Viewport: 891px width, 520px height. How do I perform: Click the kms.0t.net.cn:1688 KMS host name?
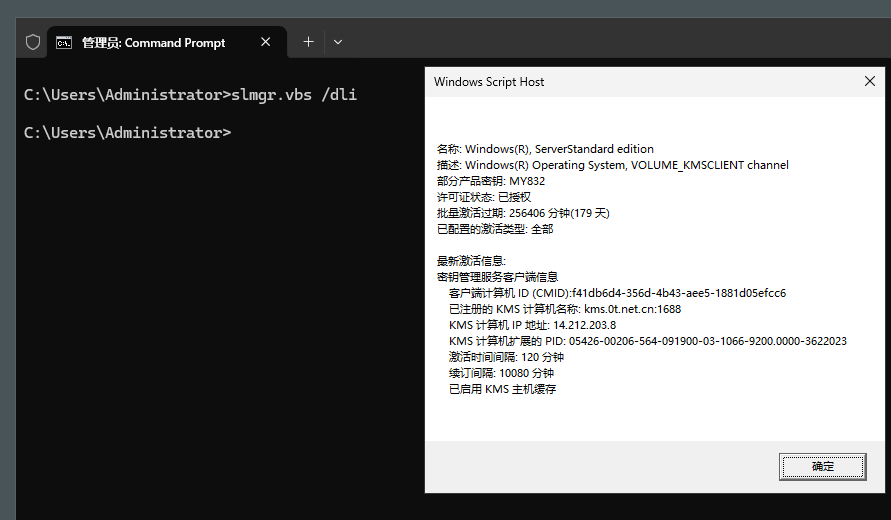click(632, 309)
